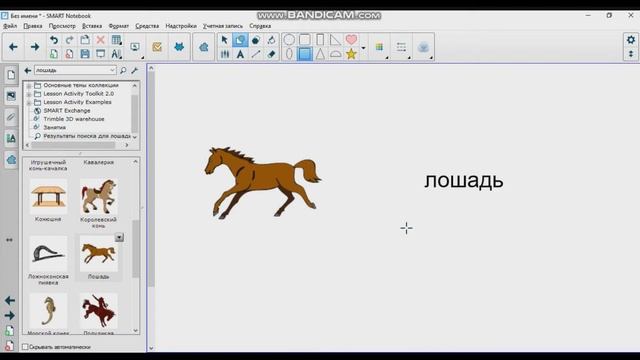This screenshot has height=360, width=640.
Task: Click the Redo icon
Action: click(x=69, y=40)
